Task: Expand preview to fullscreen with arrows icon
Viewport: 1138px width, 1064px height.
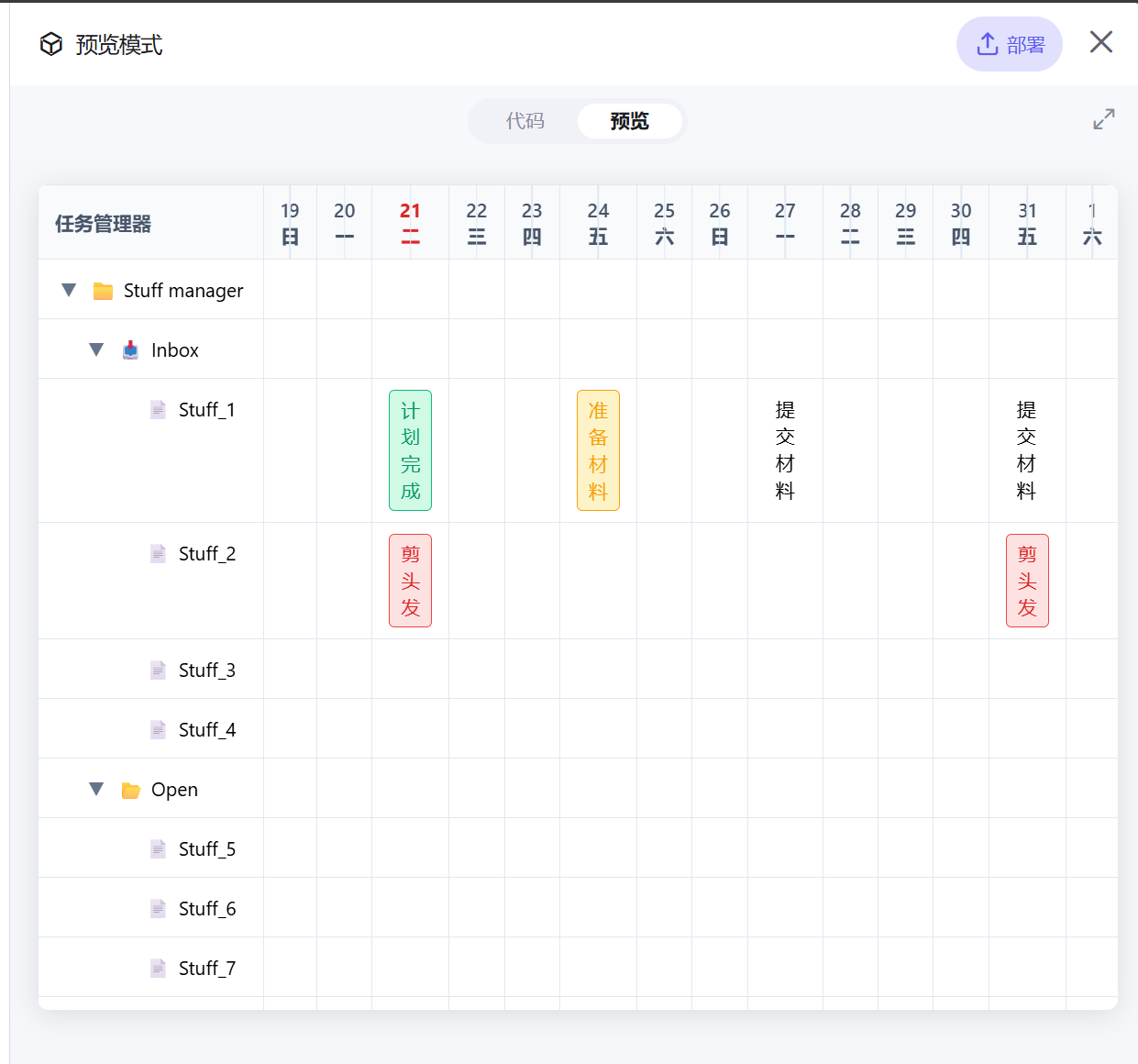Action: click(x=1104, y=119)
